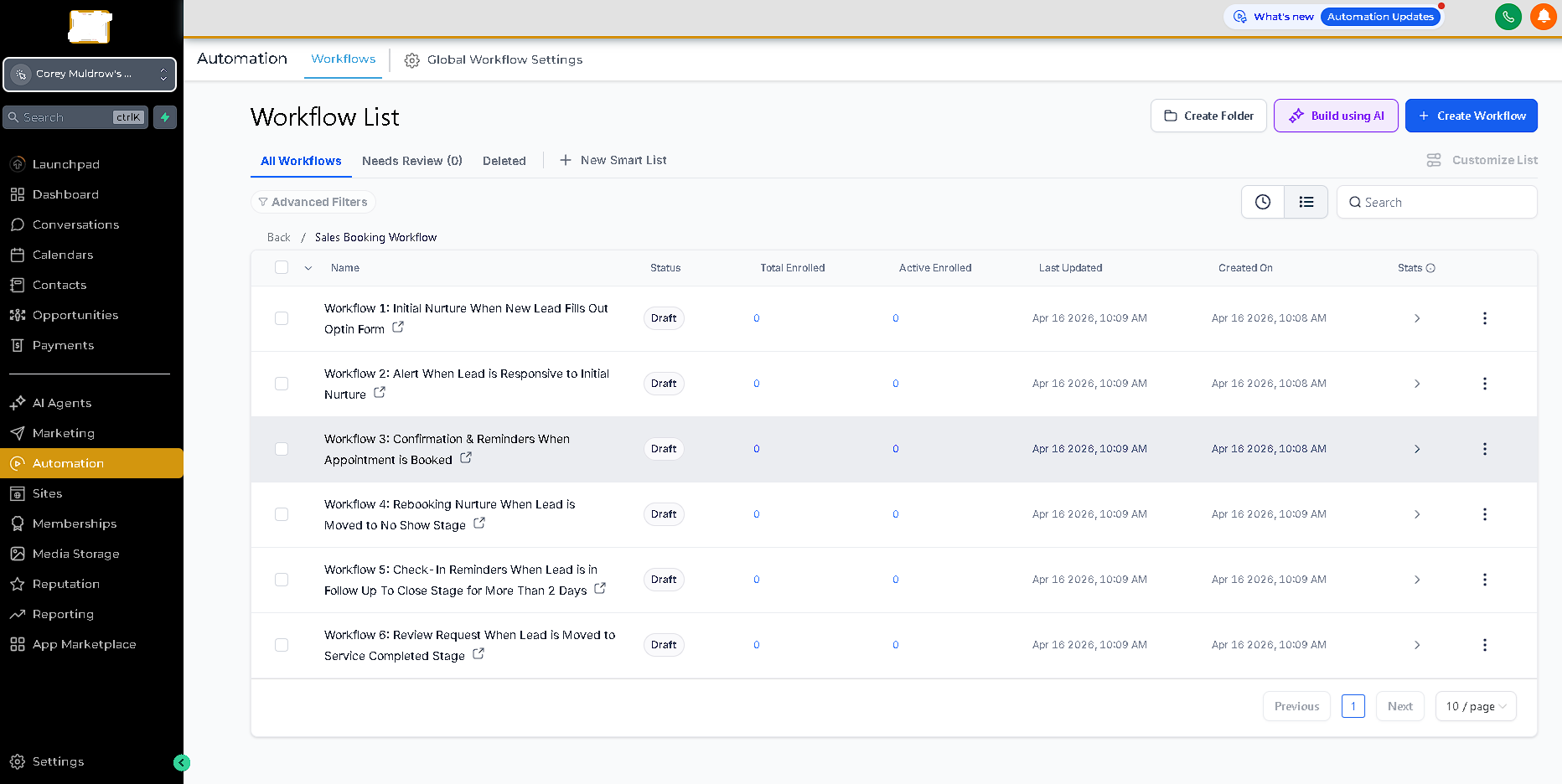Check the Workflow 6 row checkbox
The width and height of the screenshot is (1562, 784).
coord(282,645)
